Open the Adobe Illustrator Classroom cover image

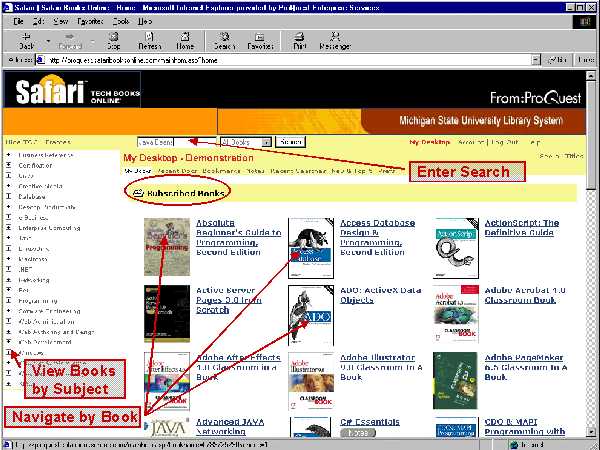pyautogui.click(x=311, y=381)
